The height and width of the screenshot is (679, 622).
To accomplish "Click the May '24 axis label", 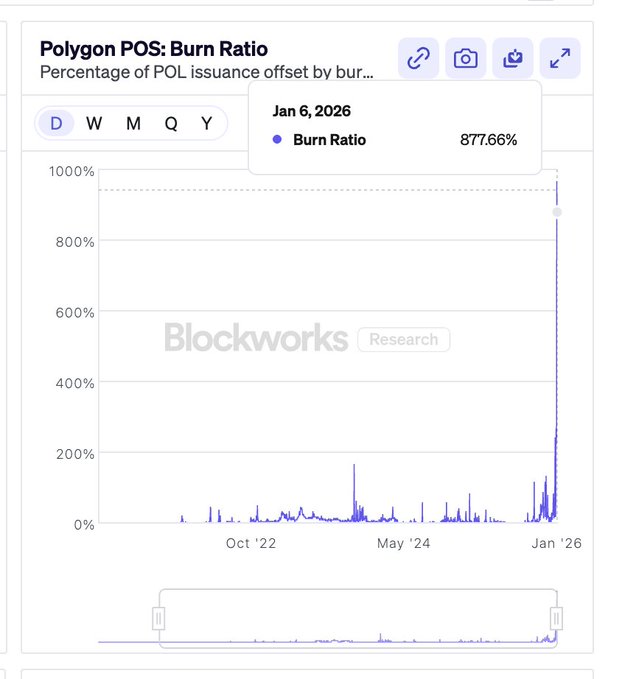I will pos(404,543).
